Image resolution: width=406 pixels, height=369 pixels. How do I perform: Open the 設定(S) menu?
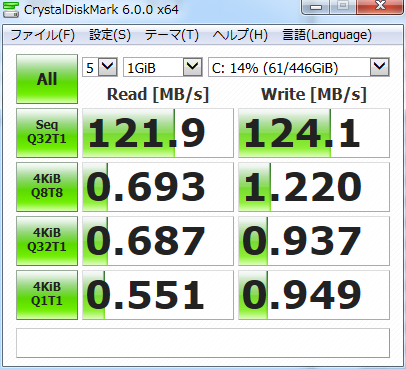[x=110, y=35]
